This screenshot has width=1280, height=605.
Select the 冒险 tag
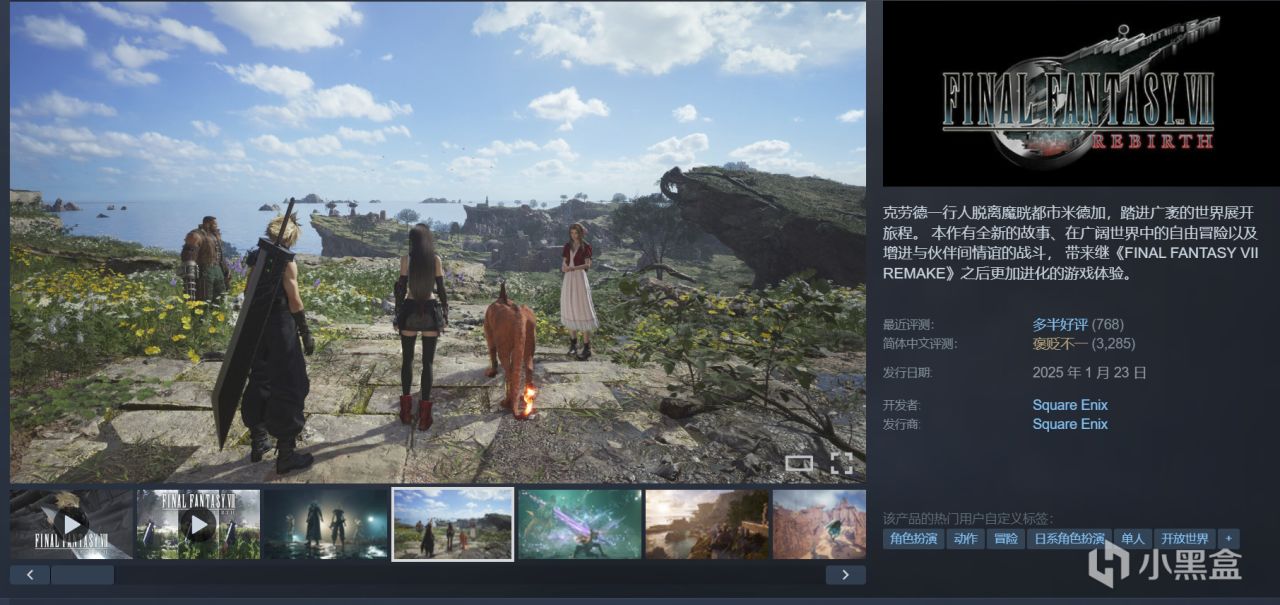pos(1006,539)
